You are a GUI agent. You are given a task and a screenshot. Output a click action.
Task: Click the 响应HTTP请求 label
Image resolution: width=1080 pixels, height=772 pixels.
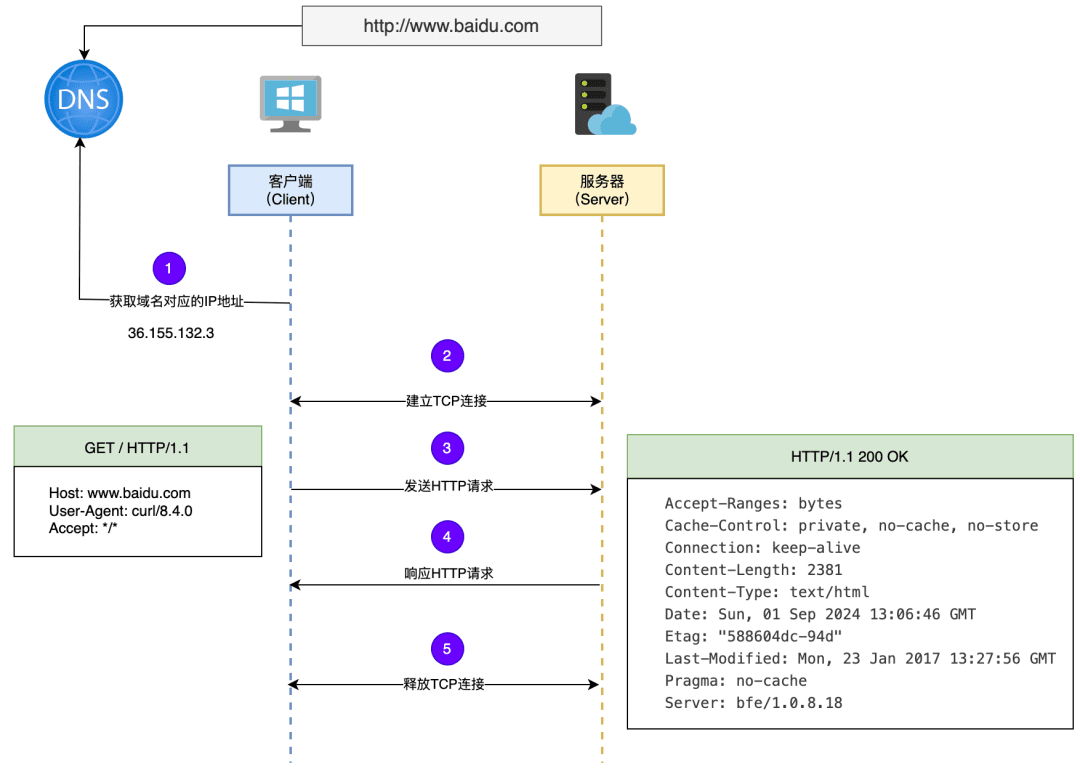tap(448, 573)
